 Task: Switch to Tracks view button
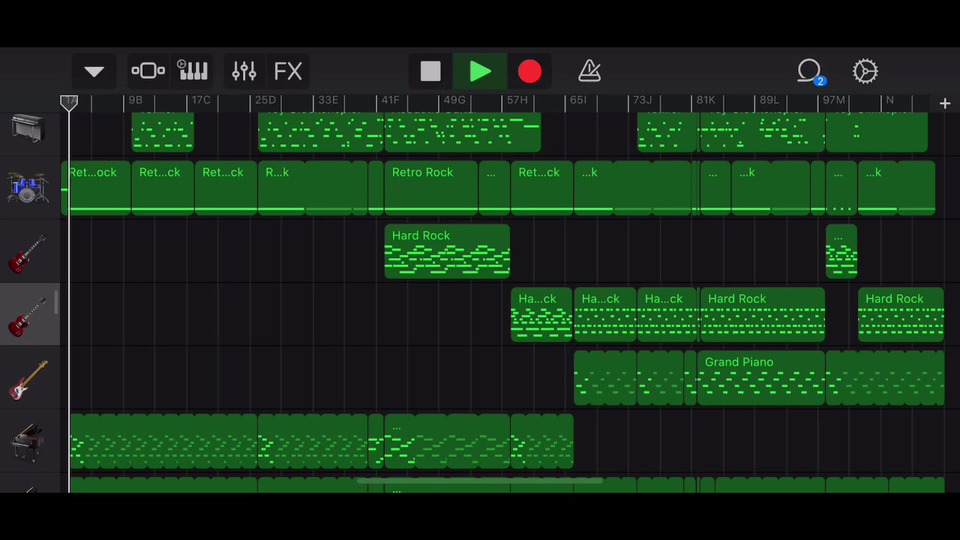click(x=148, y=71)
